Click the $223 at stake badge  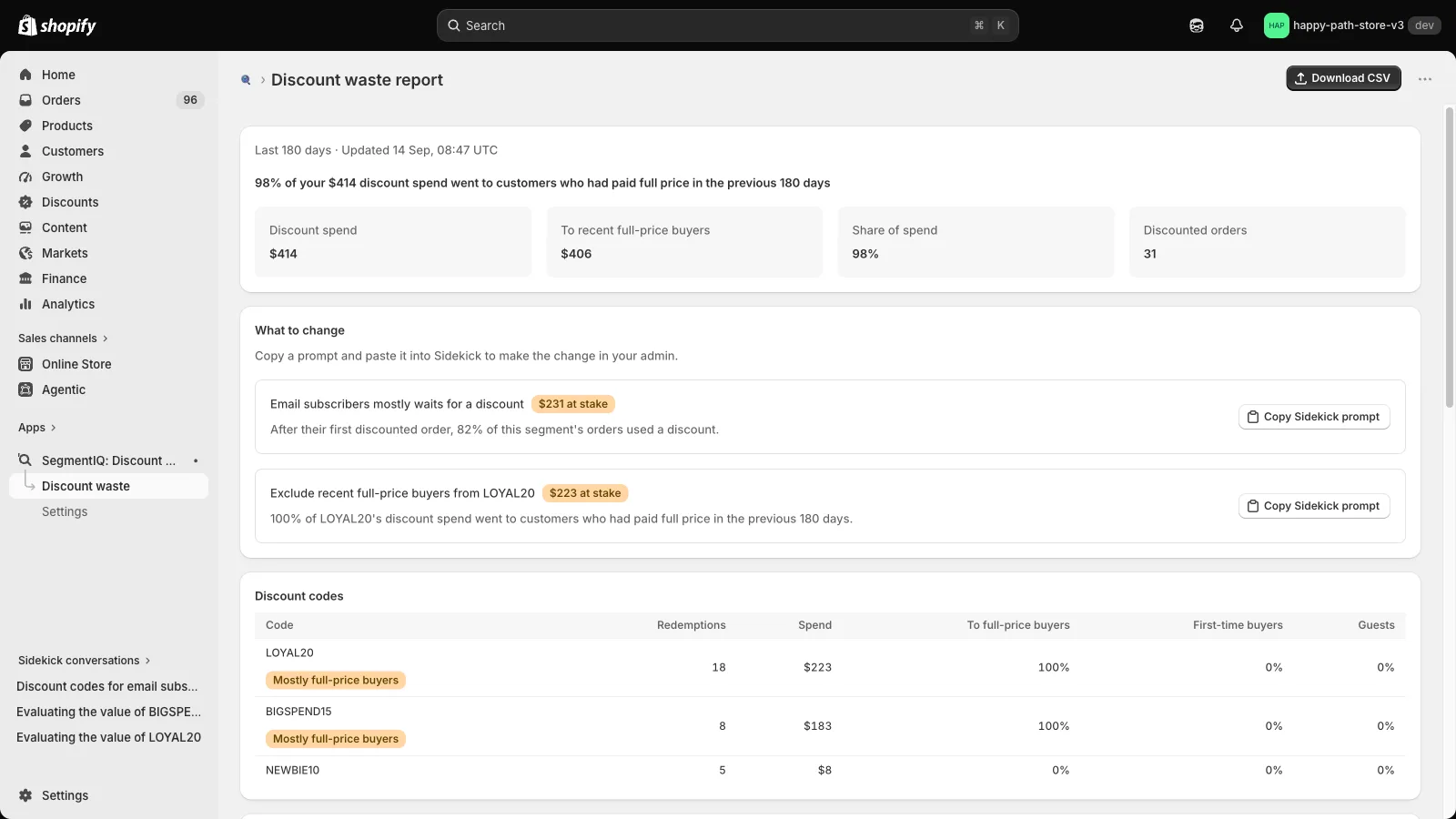click(585, 493)
